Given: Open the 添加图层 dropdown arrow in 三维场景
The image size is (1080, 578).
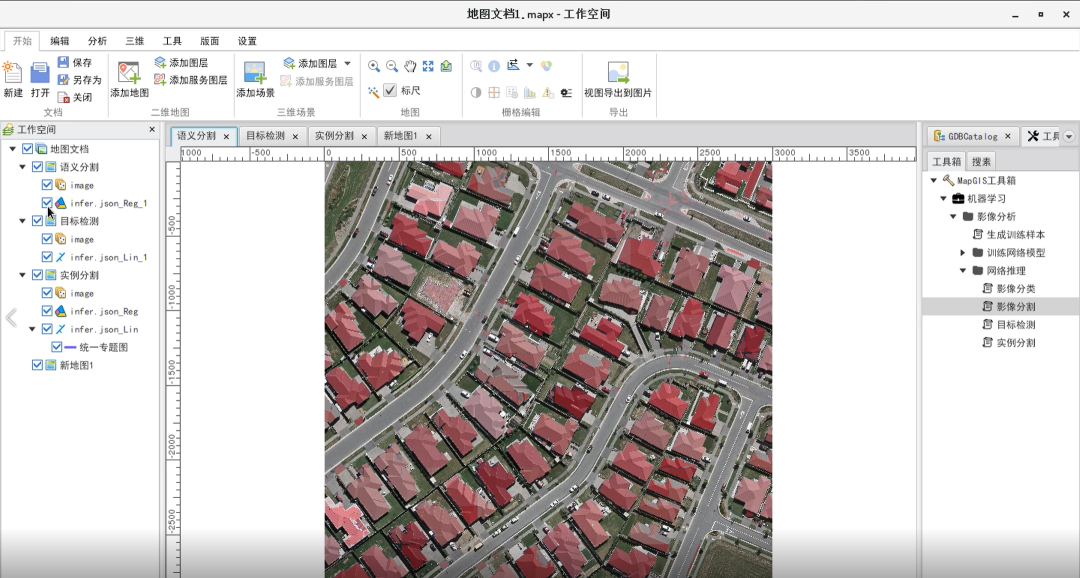Looking at the screenshot, I should point(347,63).
